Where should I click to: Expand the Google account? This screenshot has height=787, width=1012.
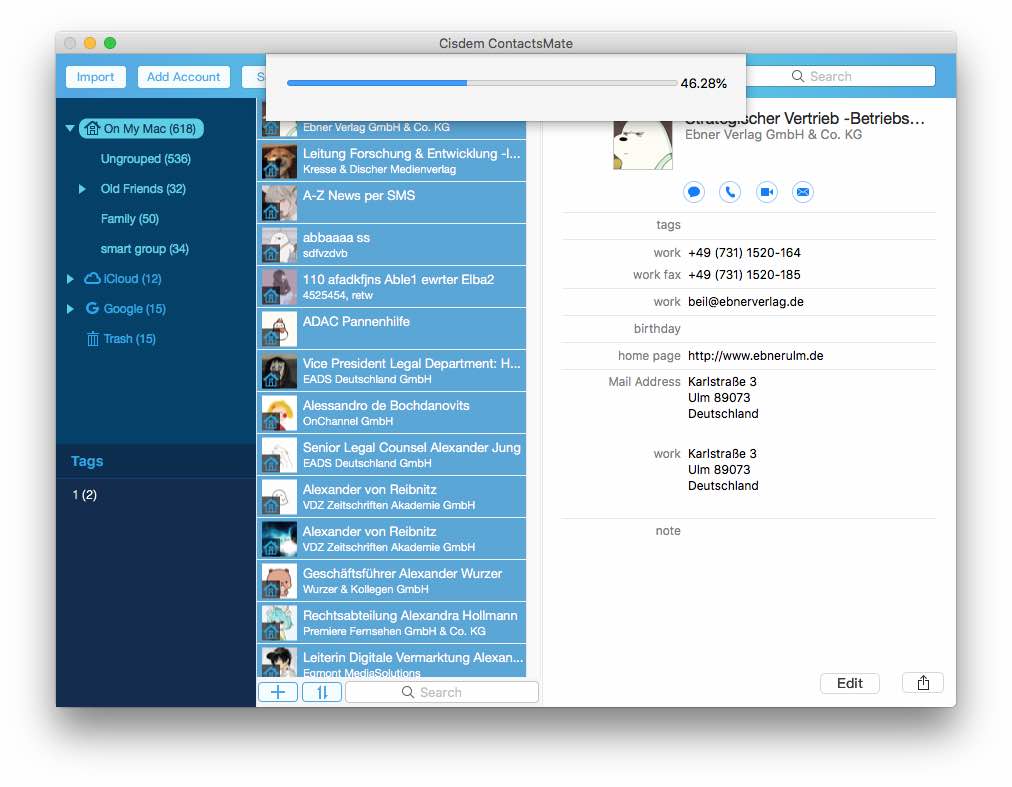click(70, 309)
